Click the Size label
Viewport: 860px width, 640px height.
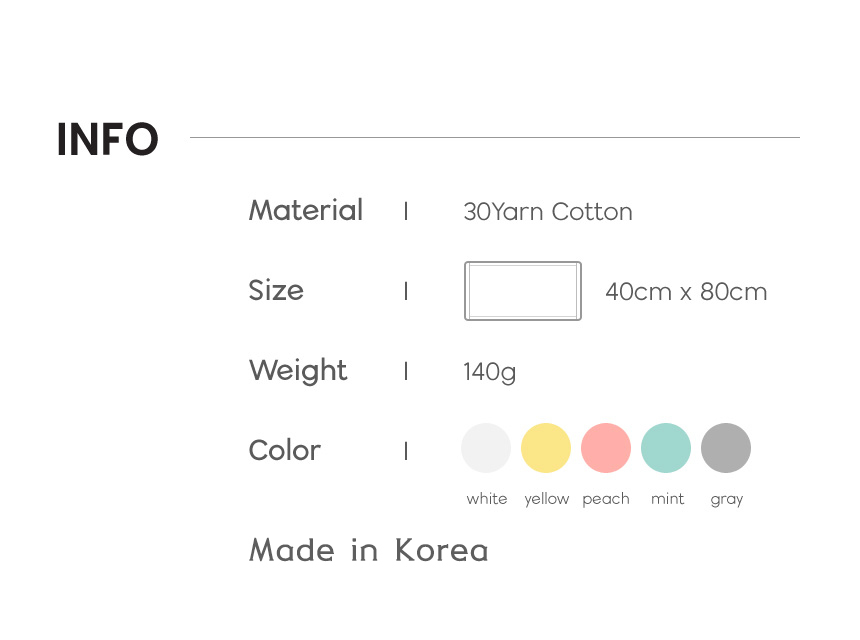point(276,290)
